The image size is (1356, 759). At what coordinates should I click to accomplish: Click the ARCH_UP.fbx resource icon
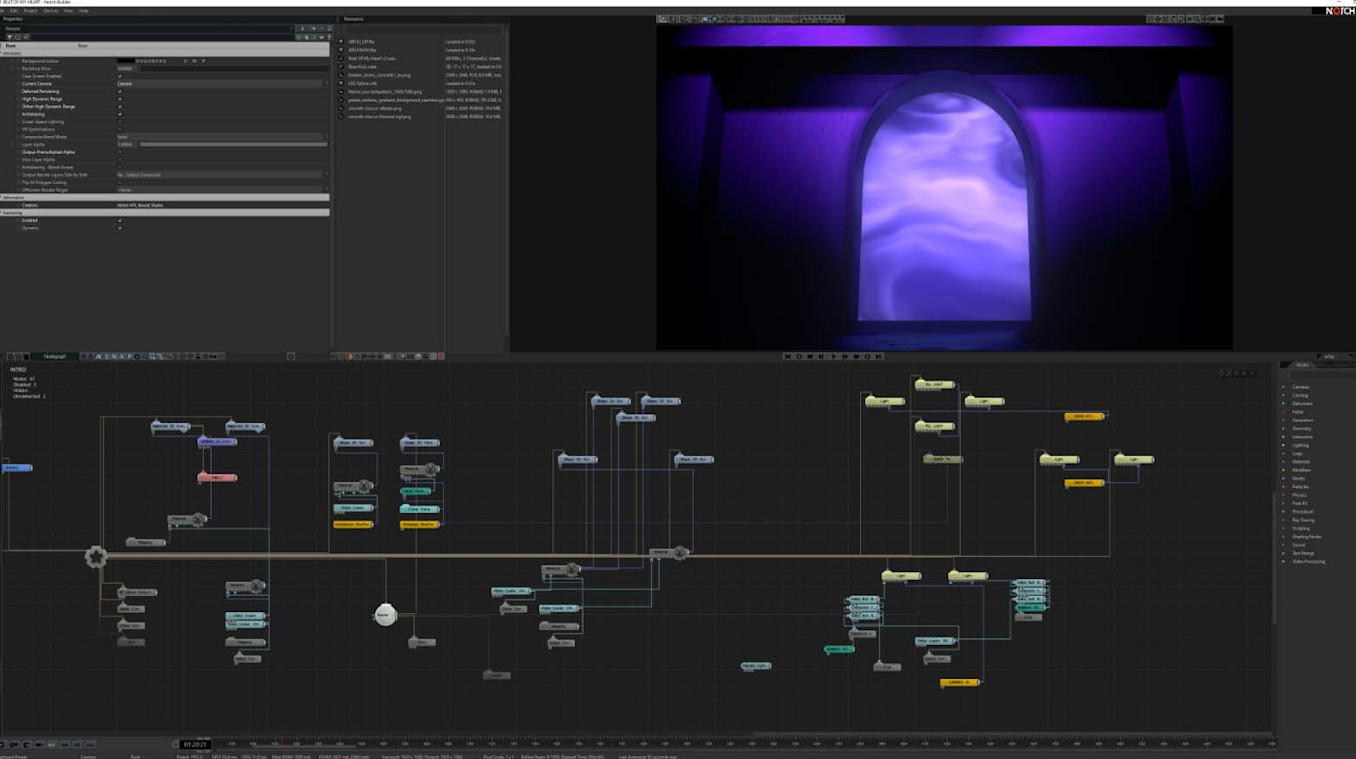pos(341,42)
